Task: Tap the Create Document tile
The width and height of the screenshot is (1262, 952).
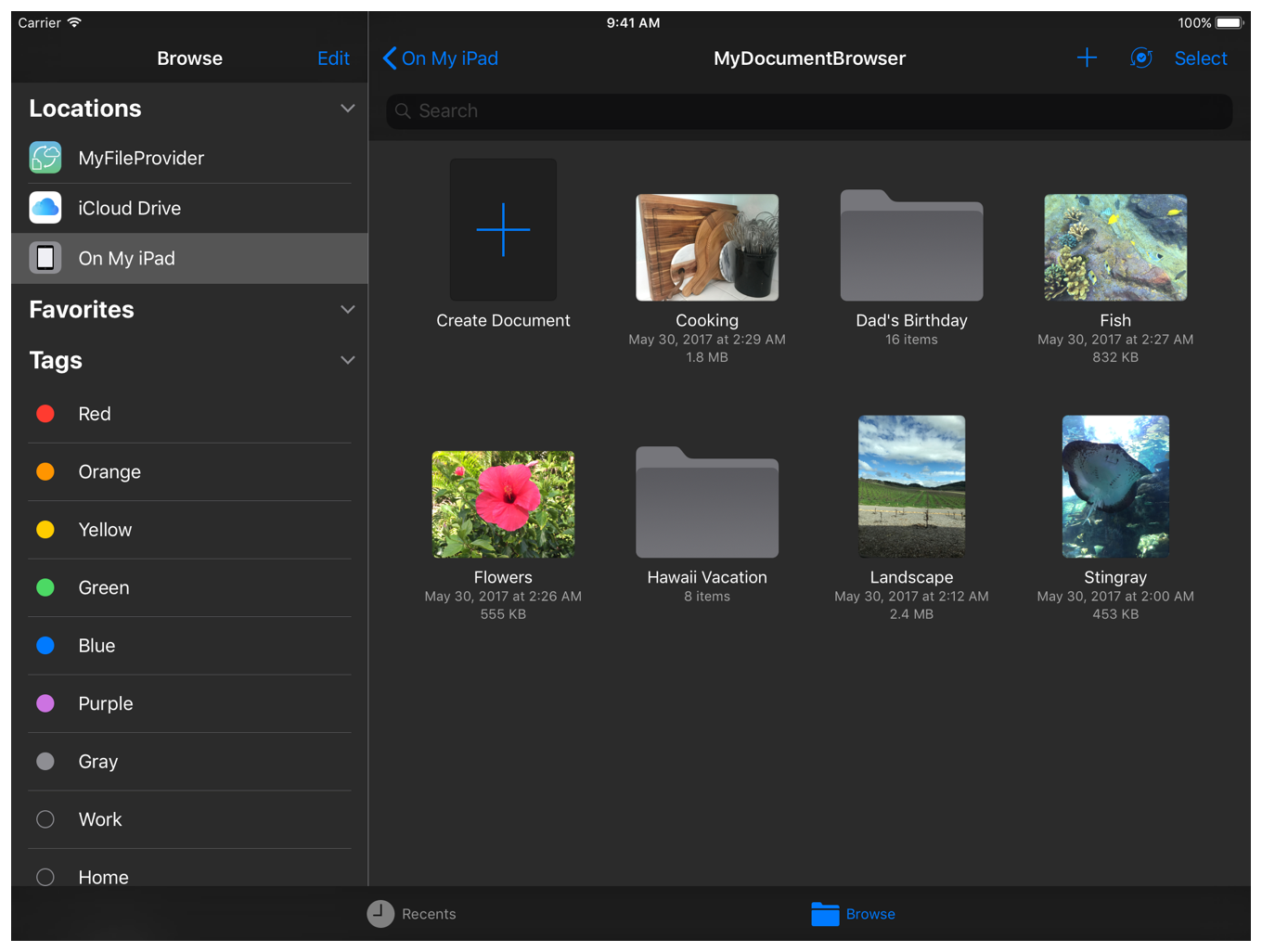Action: tap(503, 229)
